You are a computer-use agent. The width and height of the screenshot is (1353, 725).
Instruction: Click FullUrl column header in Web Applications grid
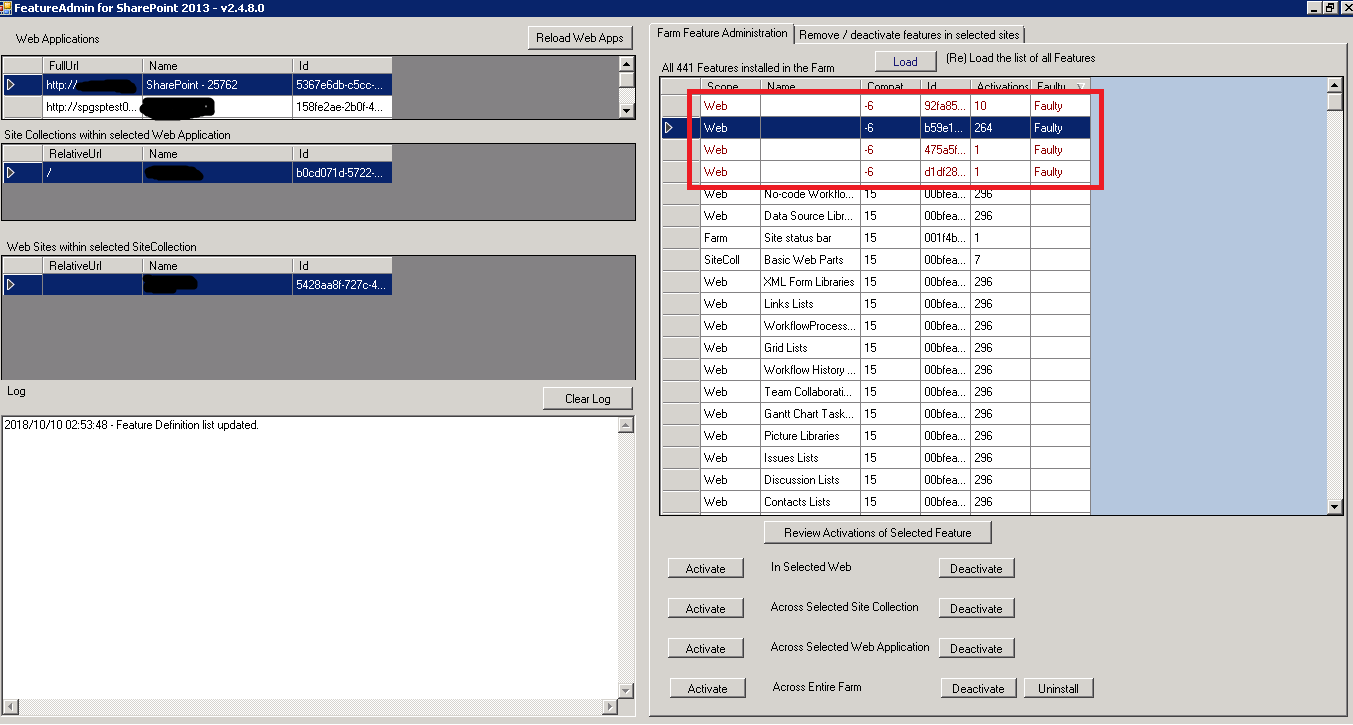pyautogui.click(x=92, y=65)
